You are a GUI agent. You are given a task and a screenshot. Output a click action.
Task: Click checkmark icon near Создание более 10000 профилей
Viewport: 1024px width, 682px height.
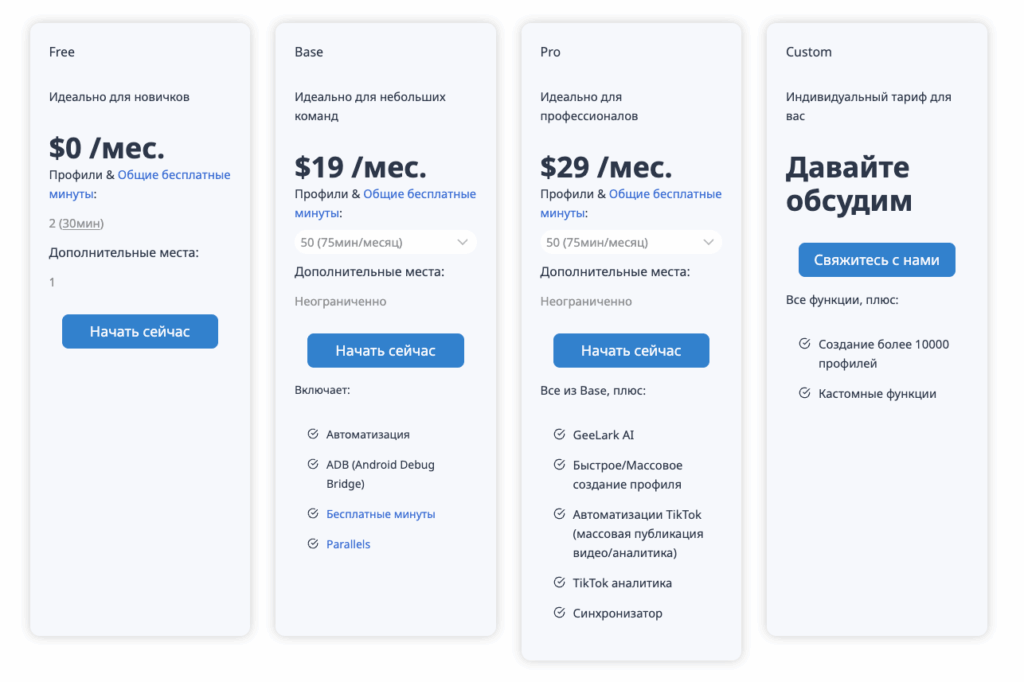[x=803, y=344]
